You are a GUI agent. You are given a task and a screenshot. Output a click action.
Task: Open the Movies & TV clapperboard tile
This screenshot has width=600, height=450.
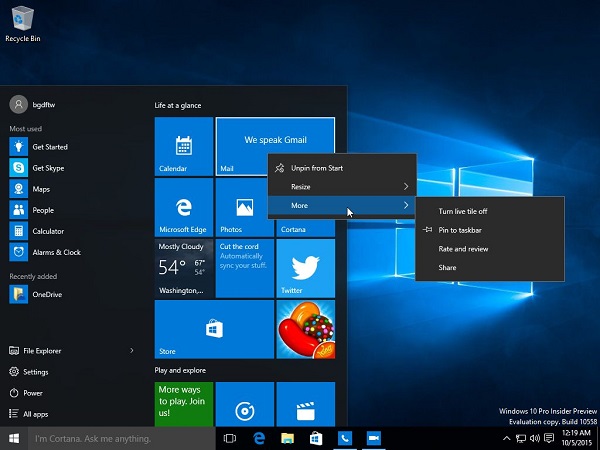306,404
